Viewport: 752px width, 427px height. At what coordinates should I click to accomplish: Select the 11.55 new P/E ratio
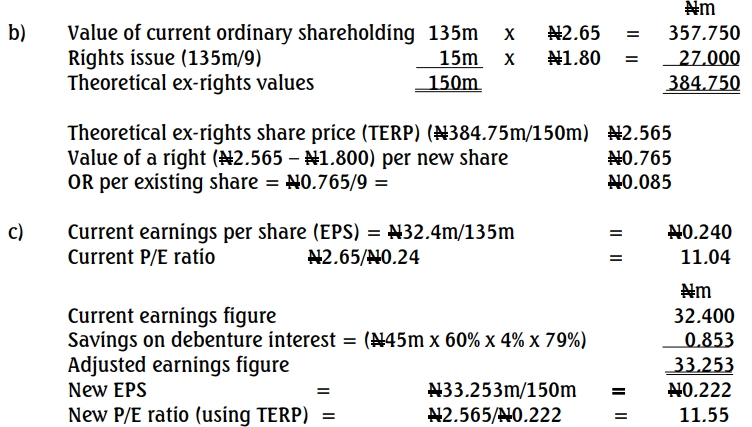[x=708, y=414]
